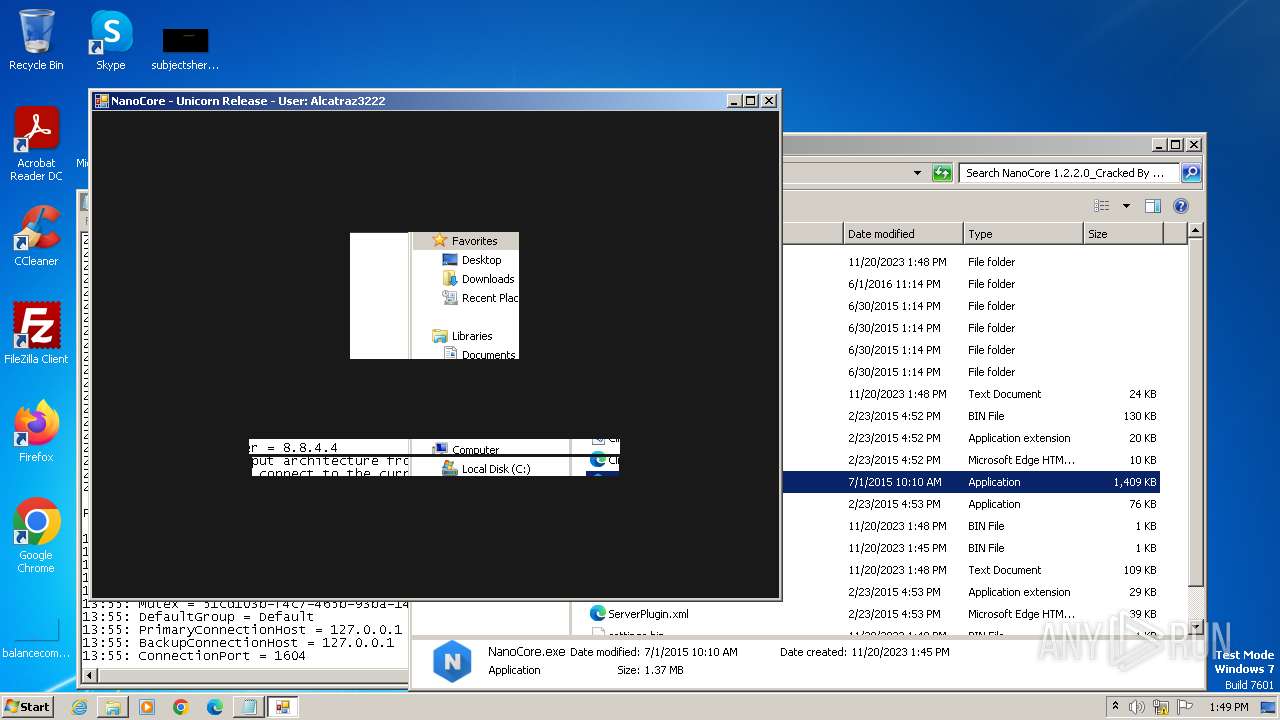The height and width of the screenshot is (720, 1280).
Task: Select the 6/1/2016 11:14 PM folder row
Action: (971, 284)
